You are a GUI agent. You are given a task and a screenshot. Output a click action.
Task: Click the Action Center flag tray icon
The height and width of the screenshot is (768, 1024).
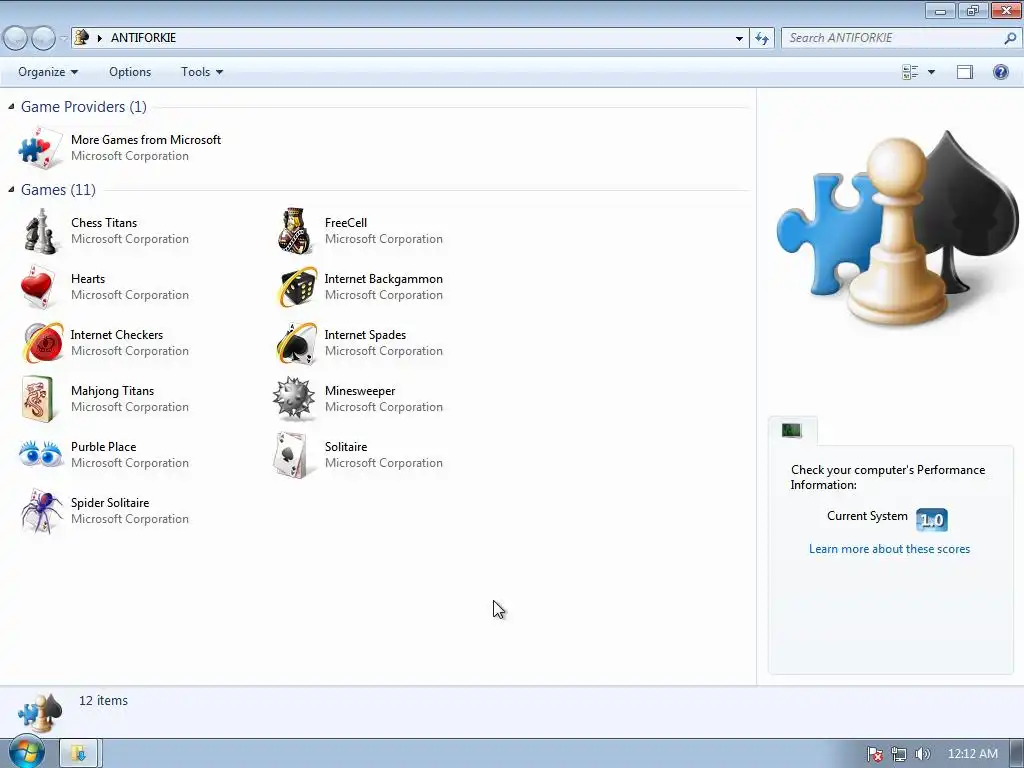click(874, 754)
